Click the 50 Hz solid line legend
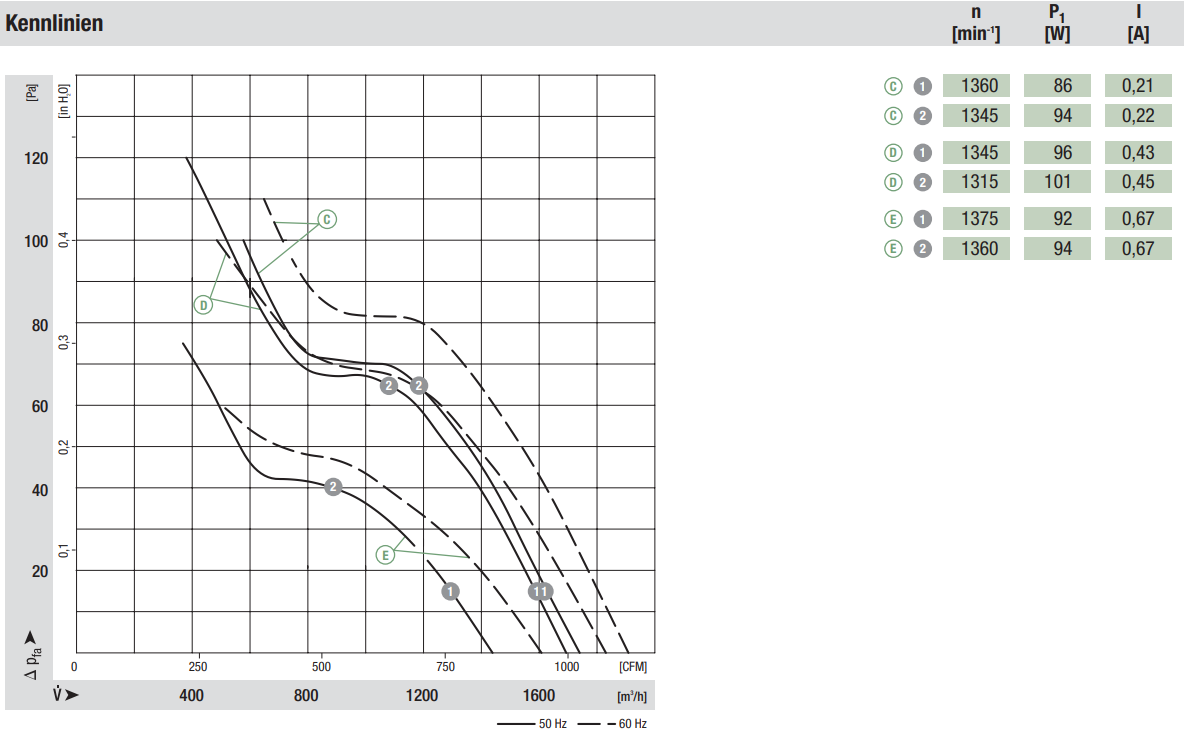The width and height of the screenshot is (1184, 740). point(532,723)
